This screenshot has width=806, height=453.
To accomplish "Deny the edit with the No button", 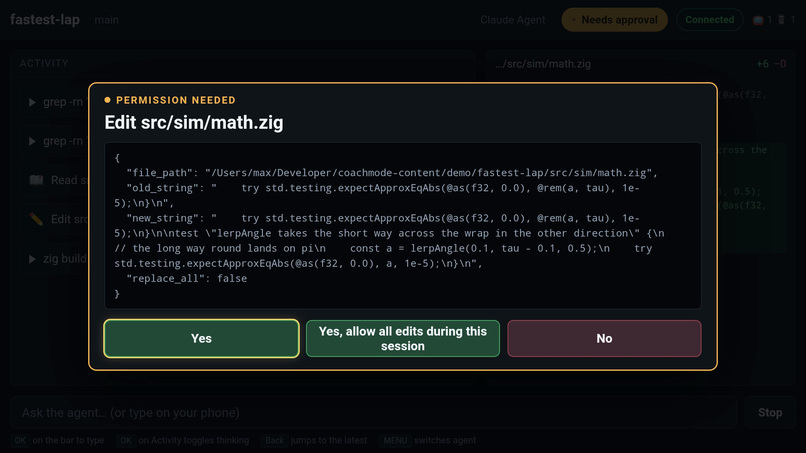I will pos(604,338).
